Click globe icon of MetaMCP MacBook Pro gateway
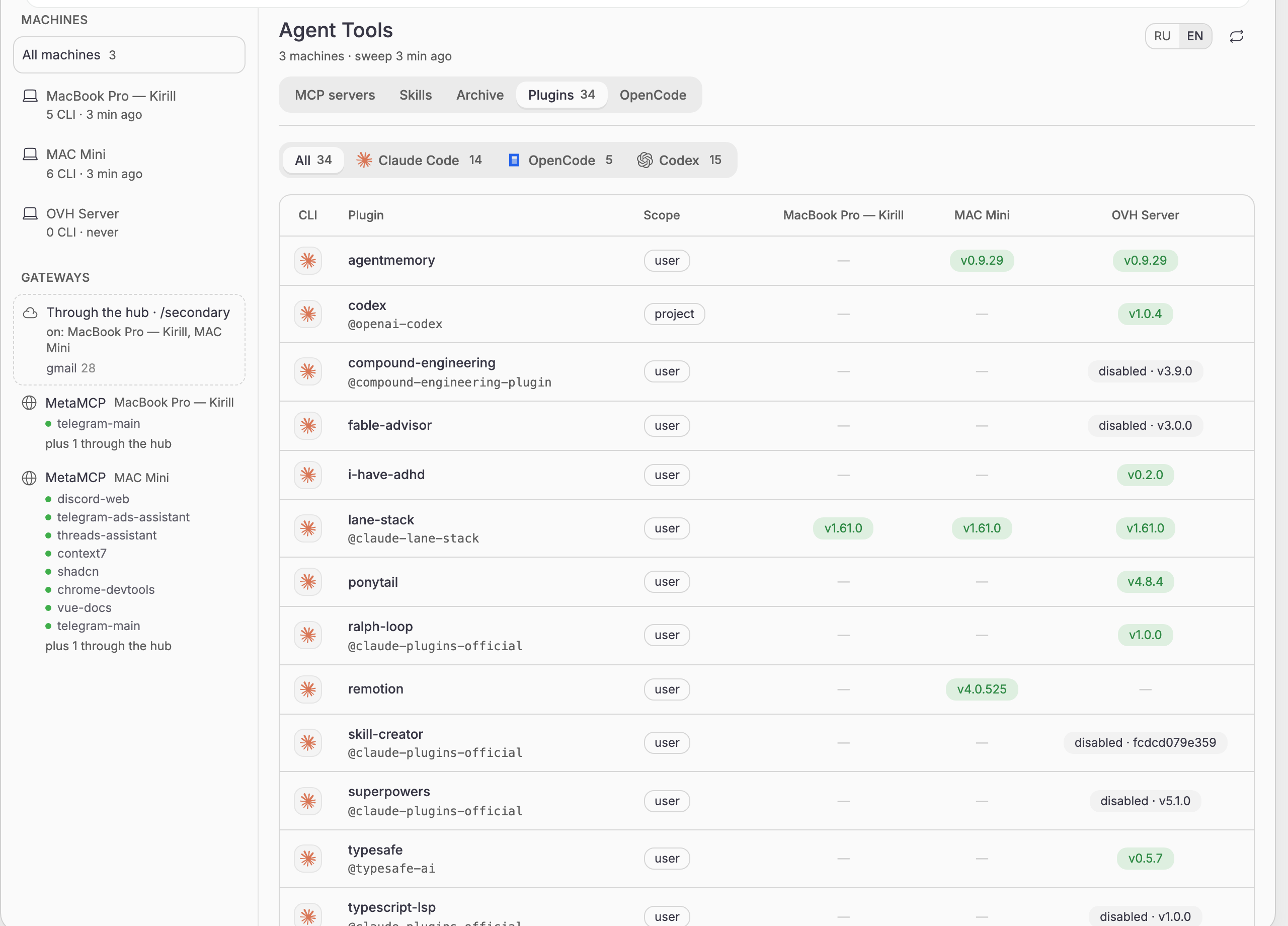 click(x=29, y=403)
